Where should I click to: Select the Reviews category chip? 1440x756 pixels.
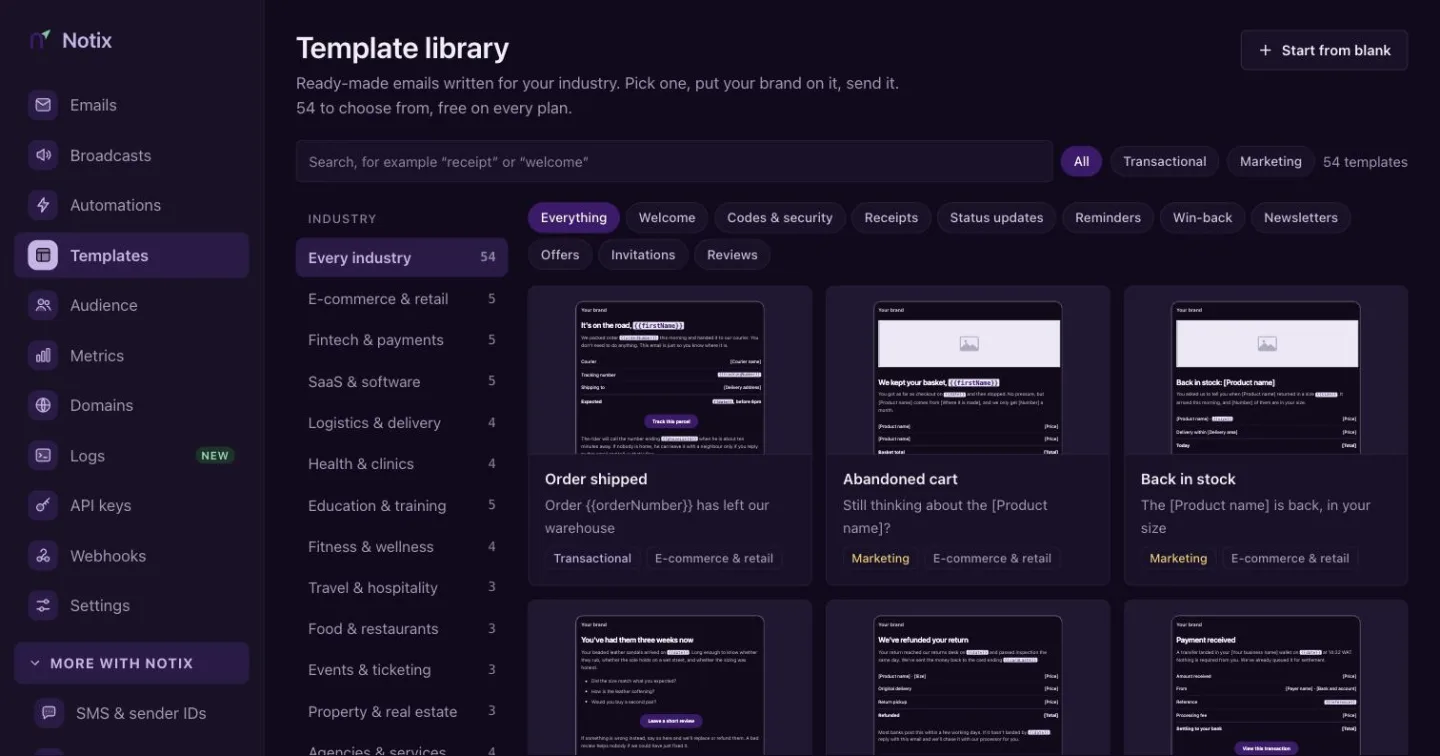tap(732, 255)
